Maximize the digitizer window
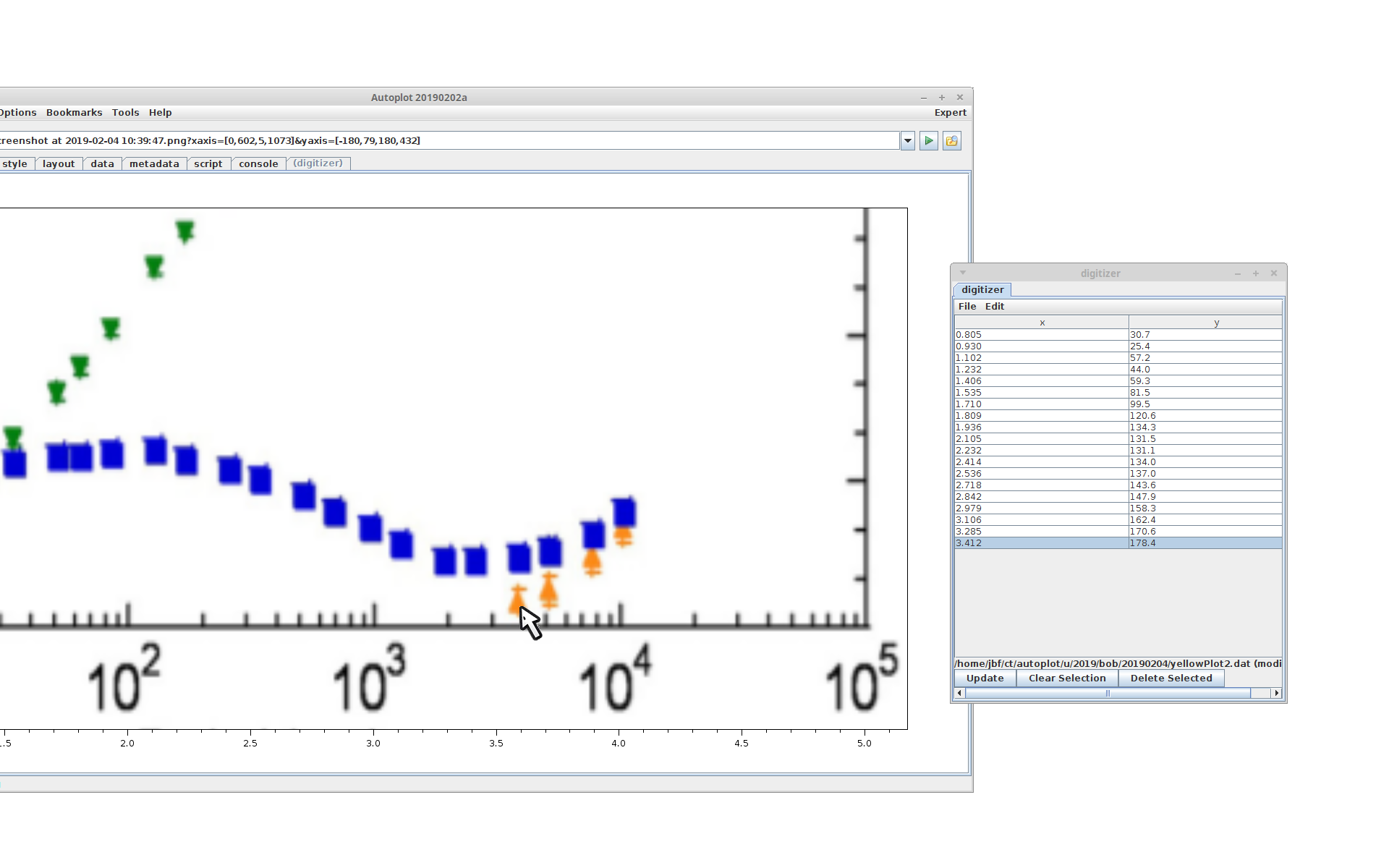The image size is (1389, 868). point(1256,273)
